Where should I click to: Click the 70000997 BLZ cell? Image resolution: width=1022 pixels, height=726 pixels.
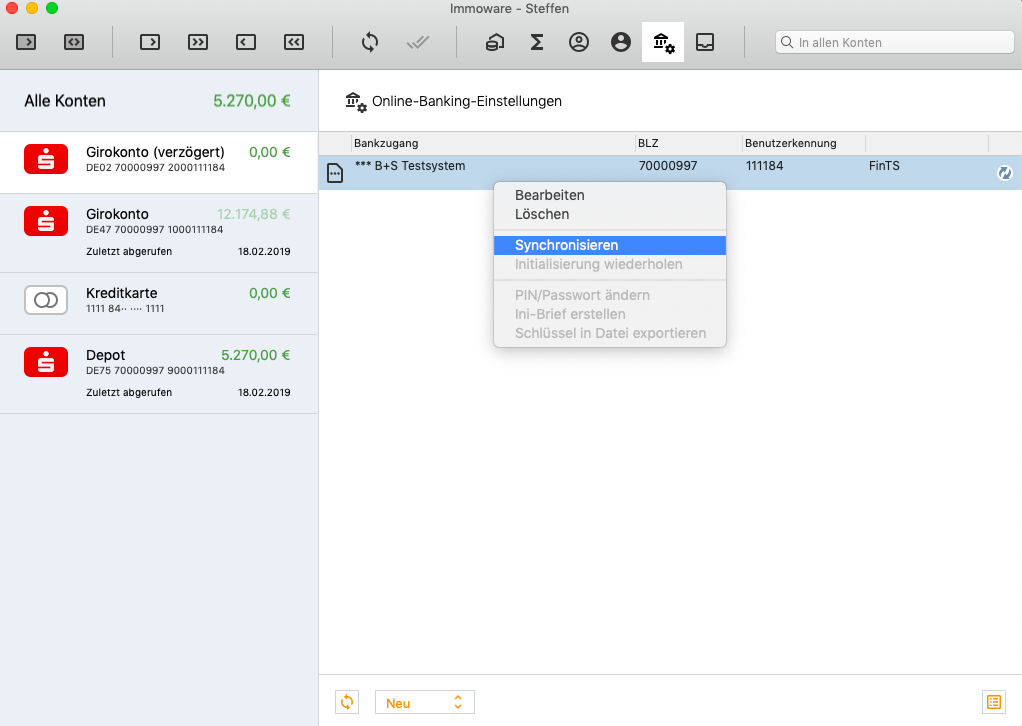click(668, 166)
